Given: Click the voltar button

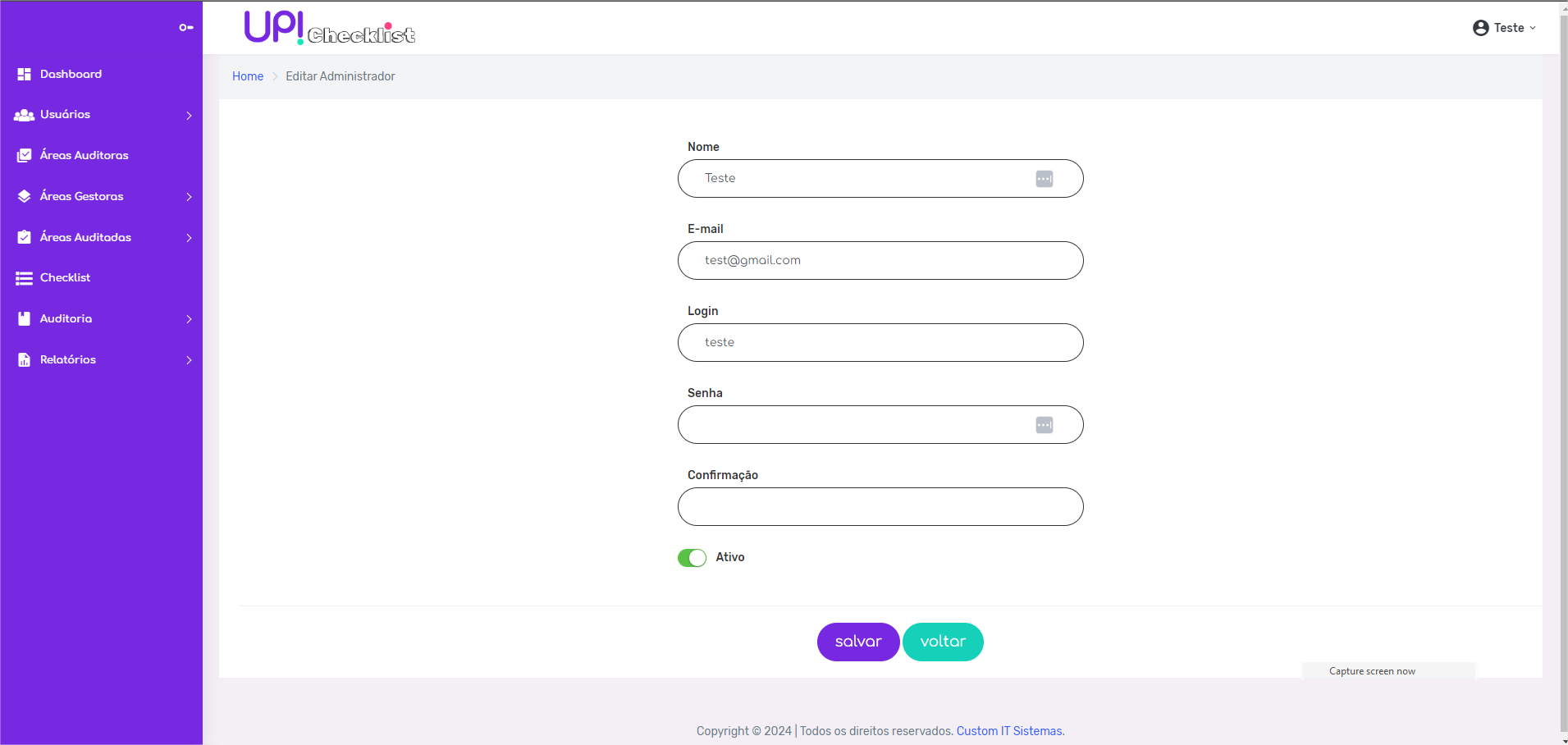Looking at the screenshot, I should pos(943,642).
